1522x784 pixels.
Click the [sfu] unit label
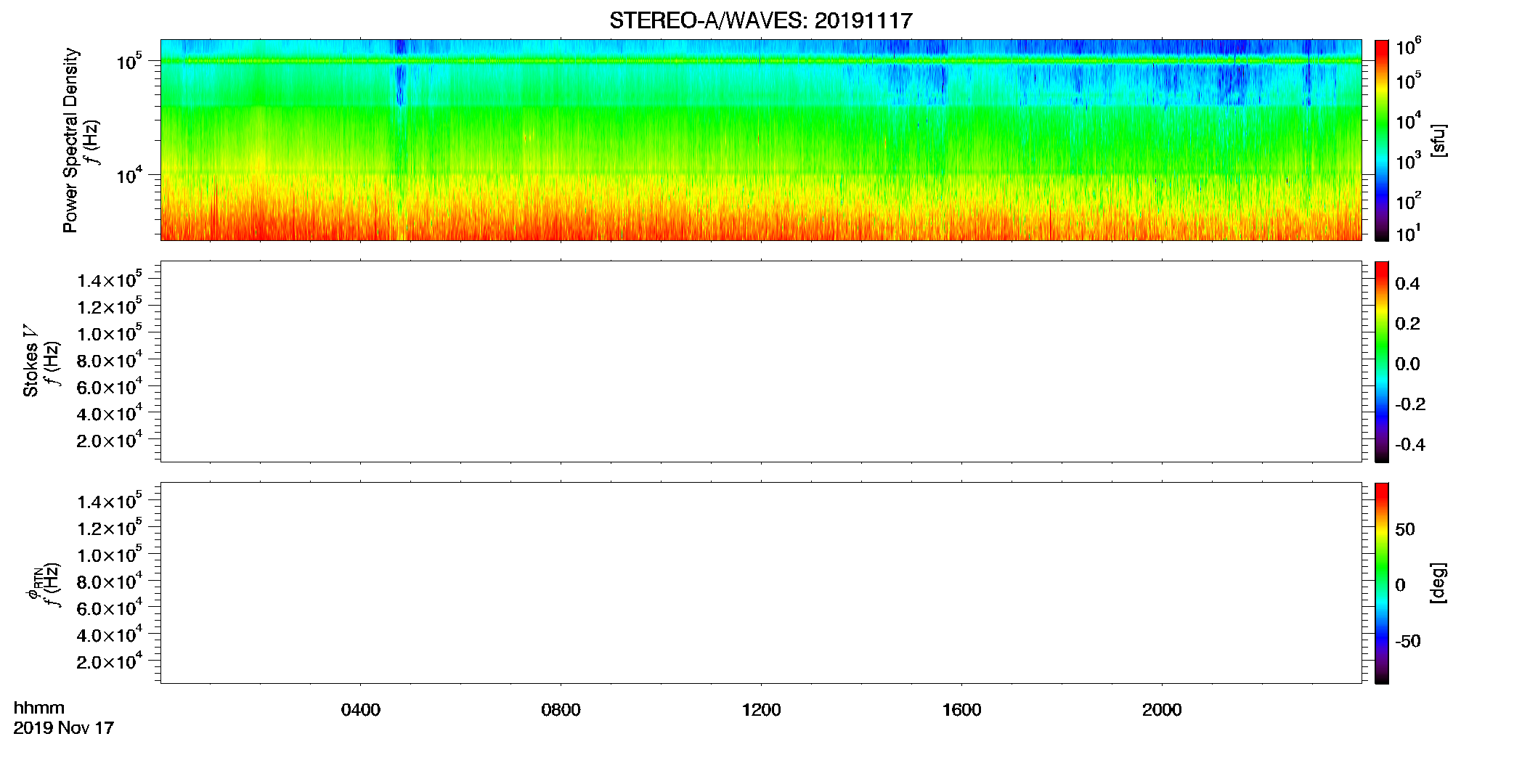[x=1438, y=140]
